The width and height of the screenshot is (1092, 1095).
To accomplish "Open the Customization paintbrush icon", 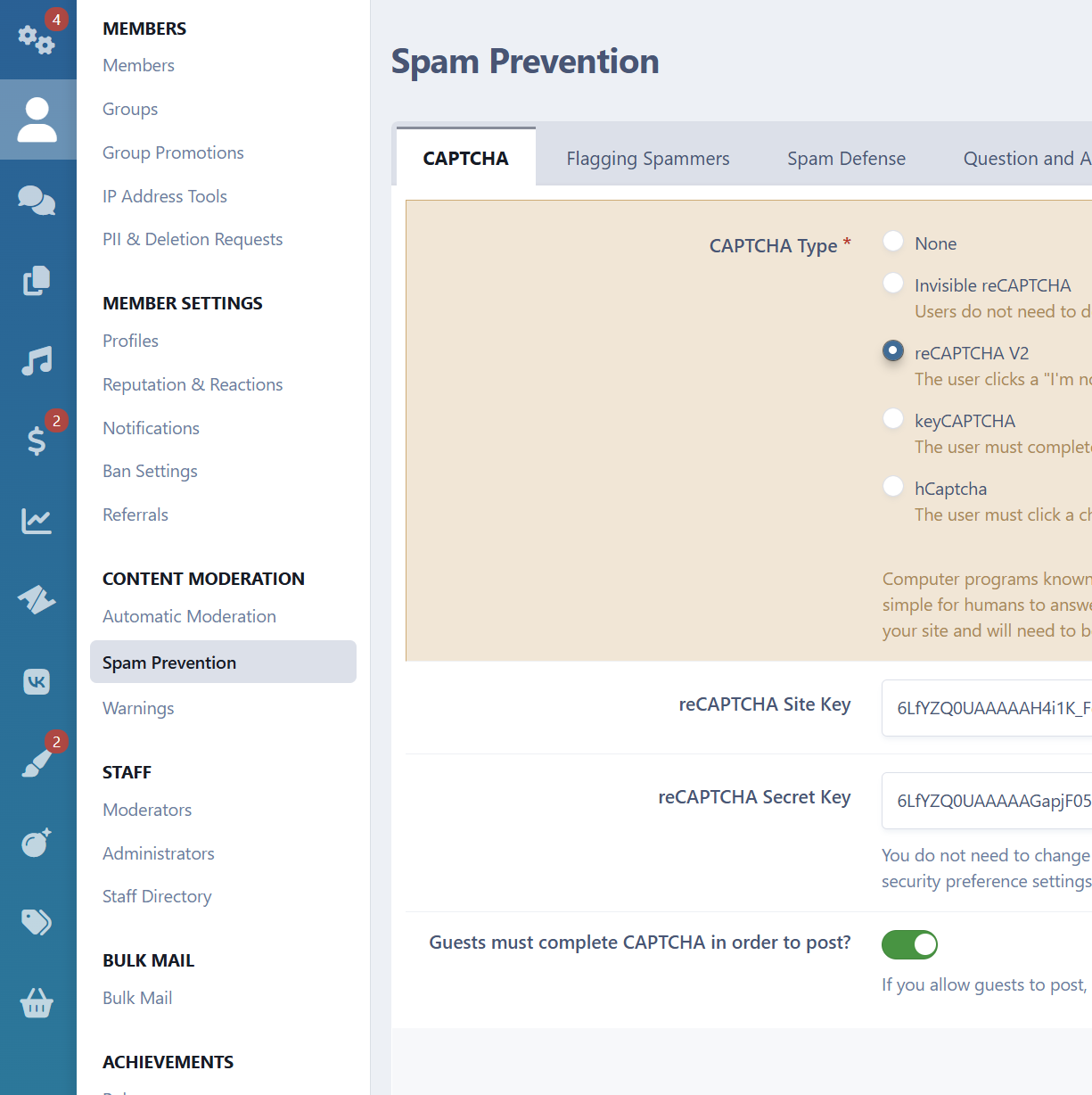I will 37,762.
